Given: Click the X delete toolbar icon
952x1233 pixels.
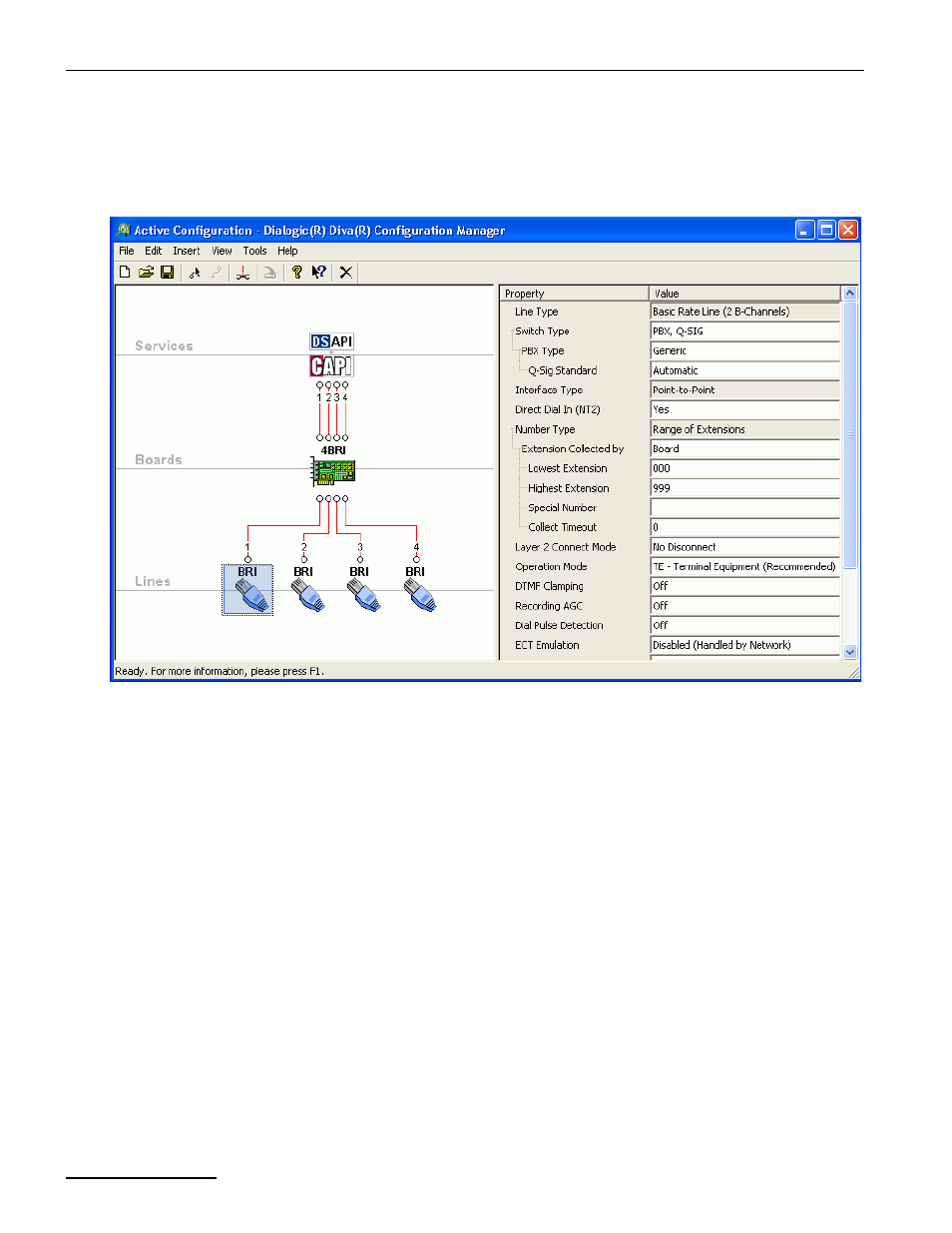Looking at the screenshot, I should click(346, 272).
